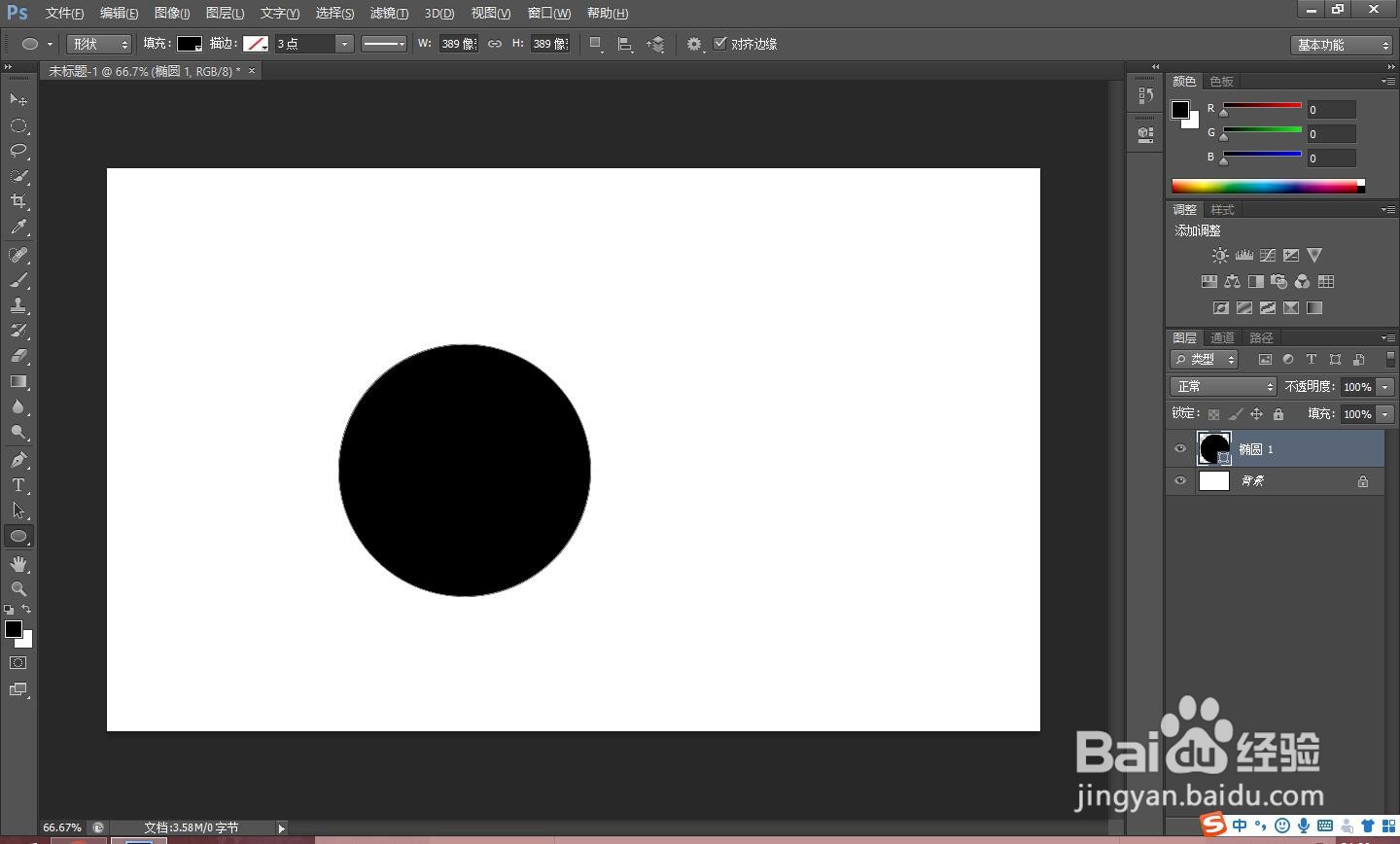Open the stroke width 3 点 dropdown
Screen dimensions: 1400x844
tap(344, 44)
